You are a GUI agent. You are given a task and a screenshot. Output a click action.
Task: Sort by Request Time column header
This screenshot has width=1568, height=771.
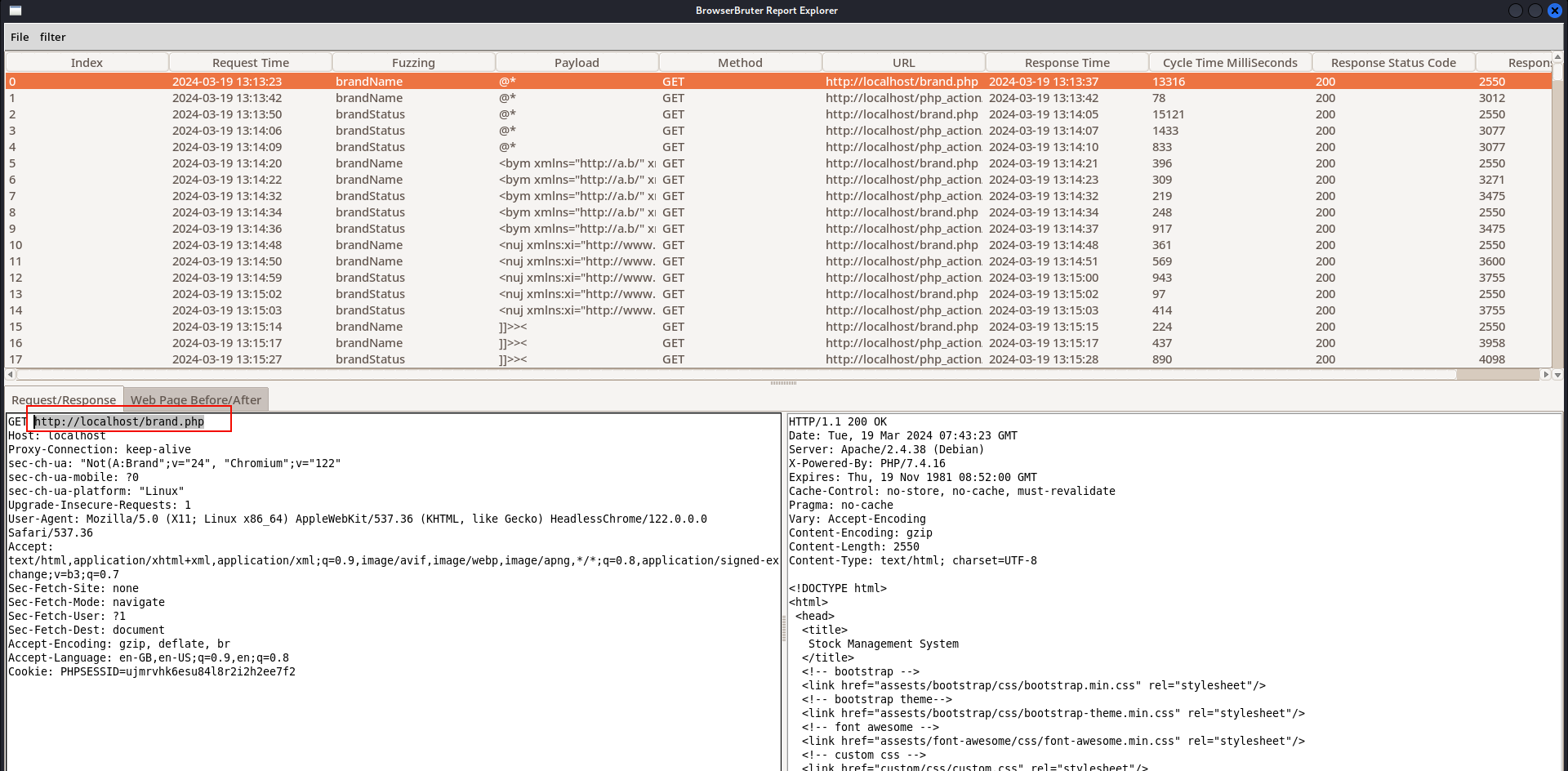[x=251, y=63]
